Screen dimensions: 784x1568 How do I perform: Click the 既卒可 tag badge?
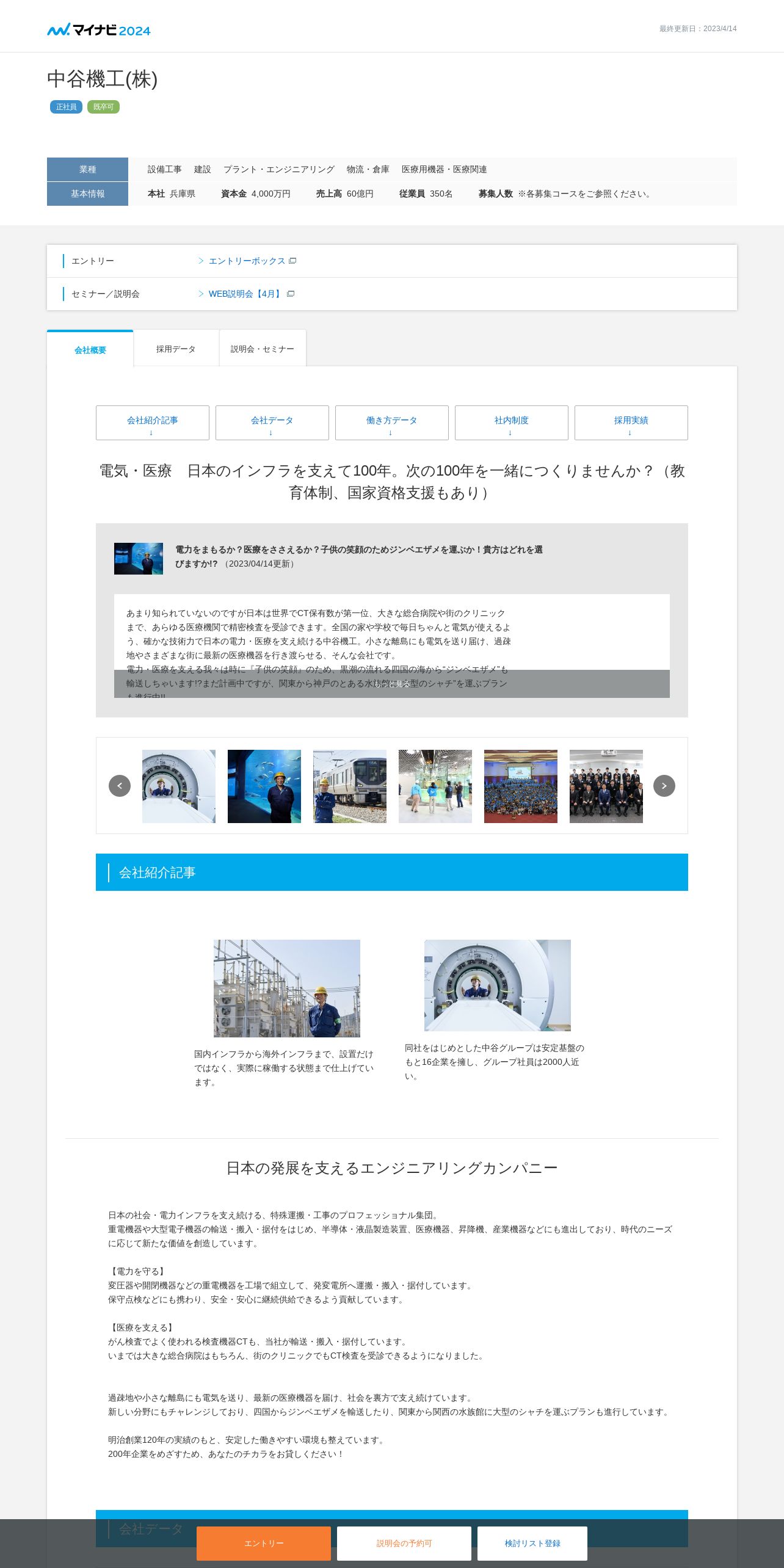[x=103, y=107]
